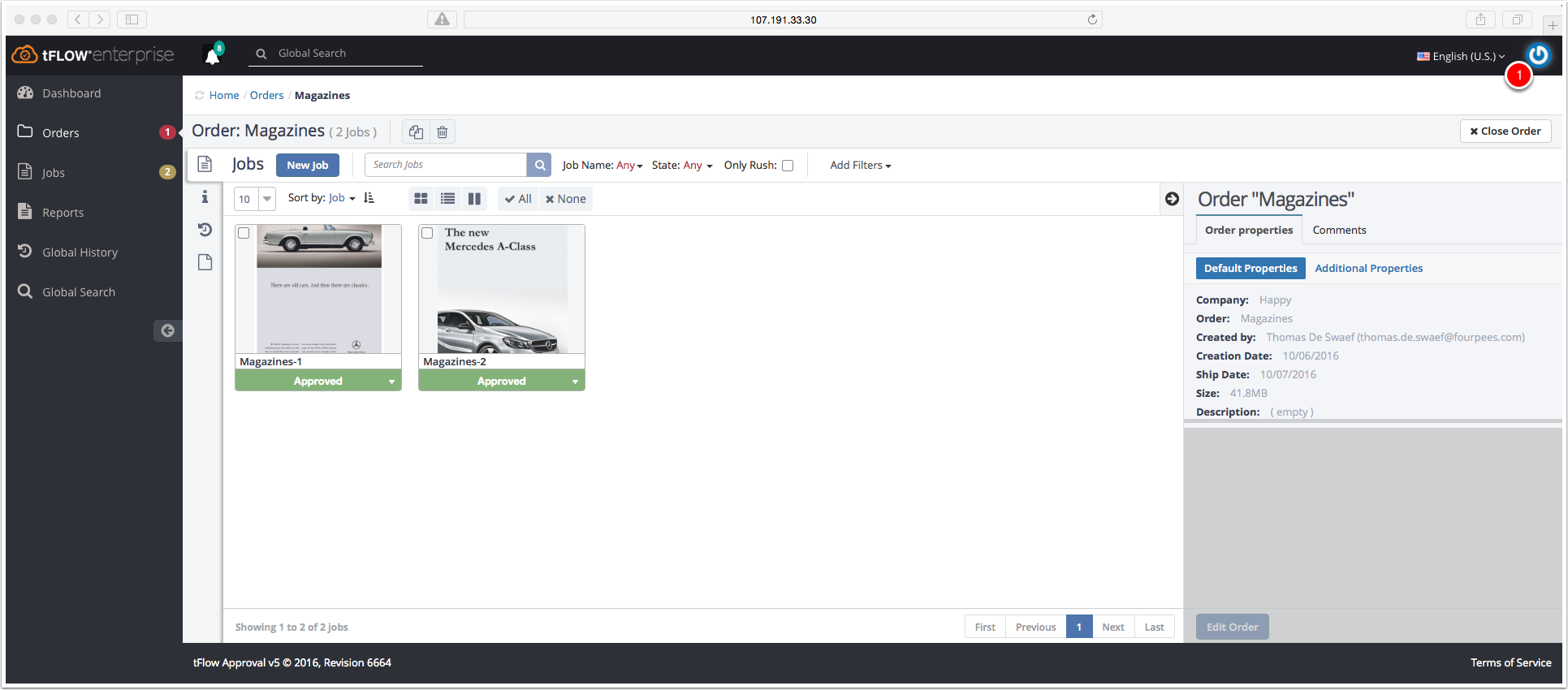
Task: Toggle the sort direction icon
Action: click(369, 198)
